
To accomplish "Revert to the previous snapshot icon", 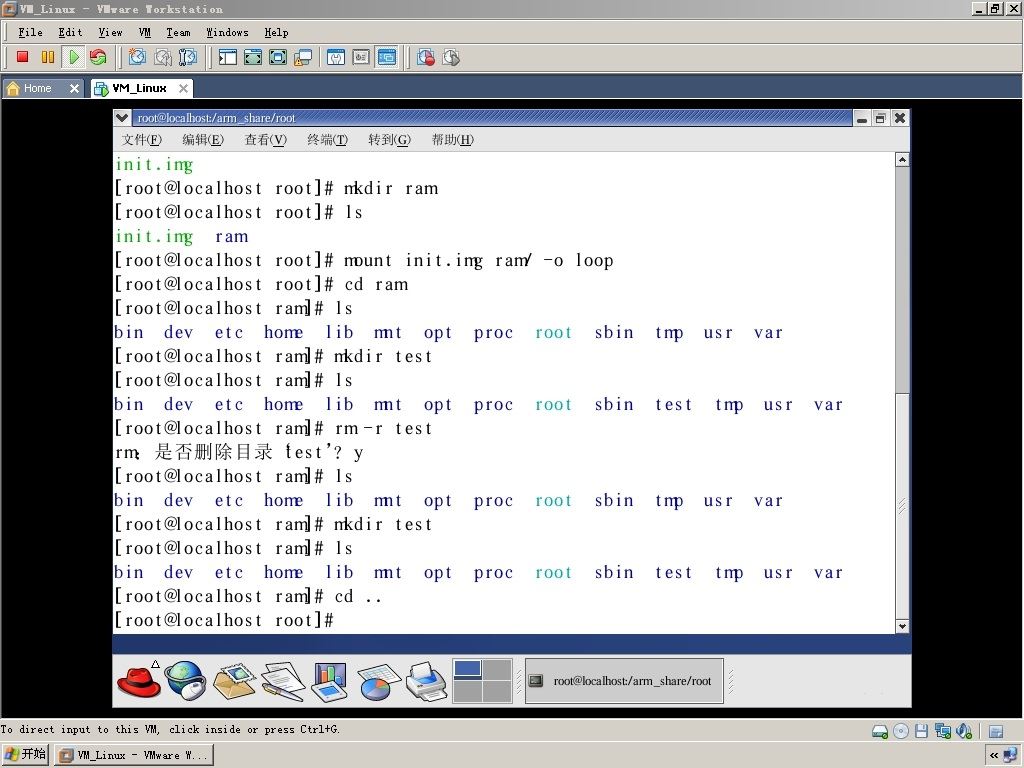I will coord(163,57).
